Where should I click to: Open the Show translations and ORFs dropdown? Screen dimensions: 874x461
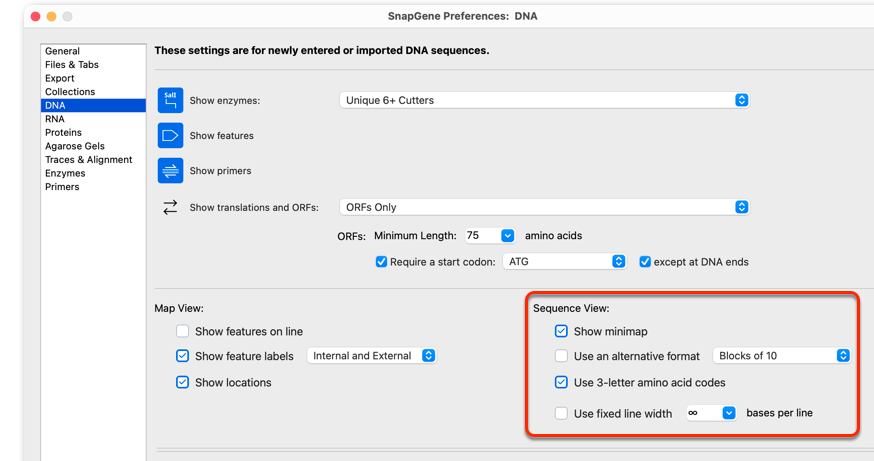tap(544, 207)
